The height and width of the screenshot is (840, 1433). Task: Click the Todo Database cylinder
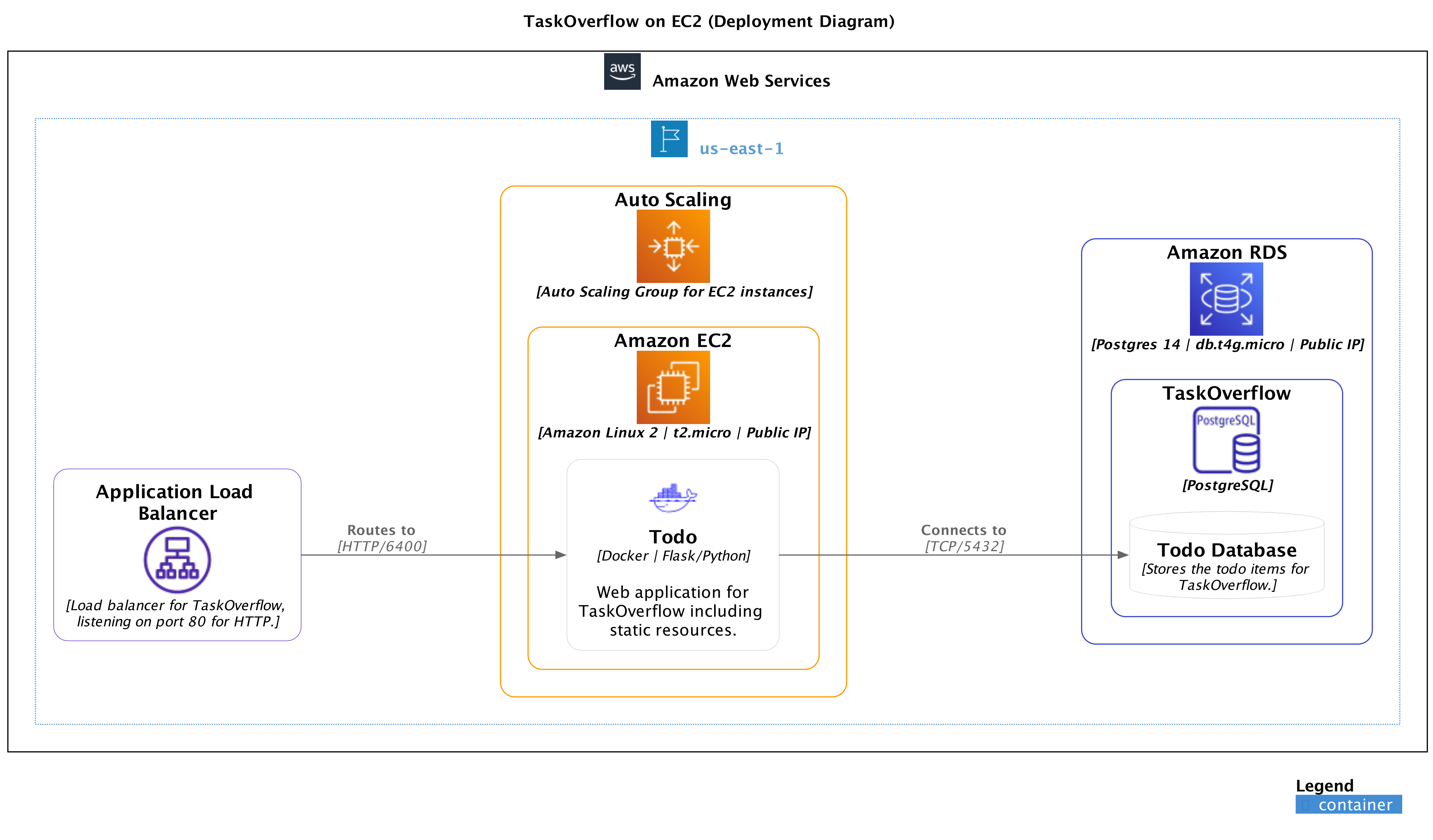1227,555
